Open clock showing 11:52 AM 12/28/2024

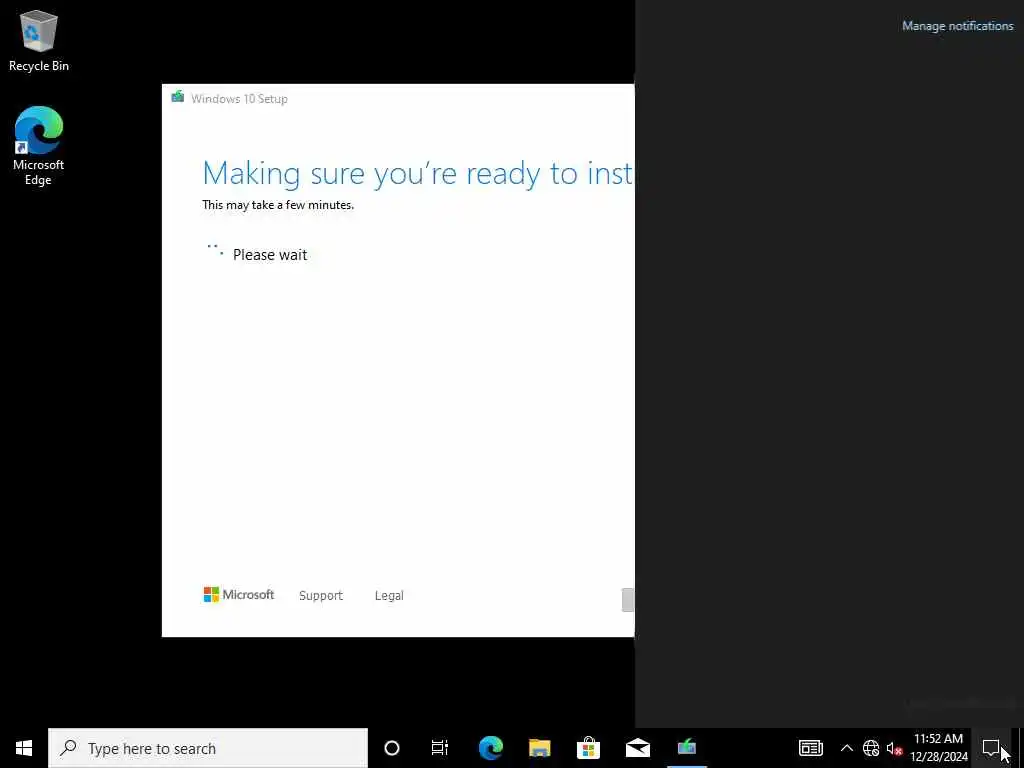938,748
